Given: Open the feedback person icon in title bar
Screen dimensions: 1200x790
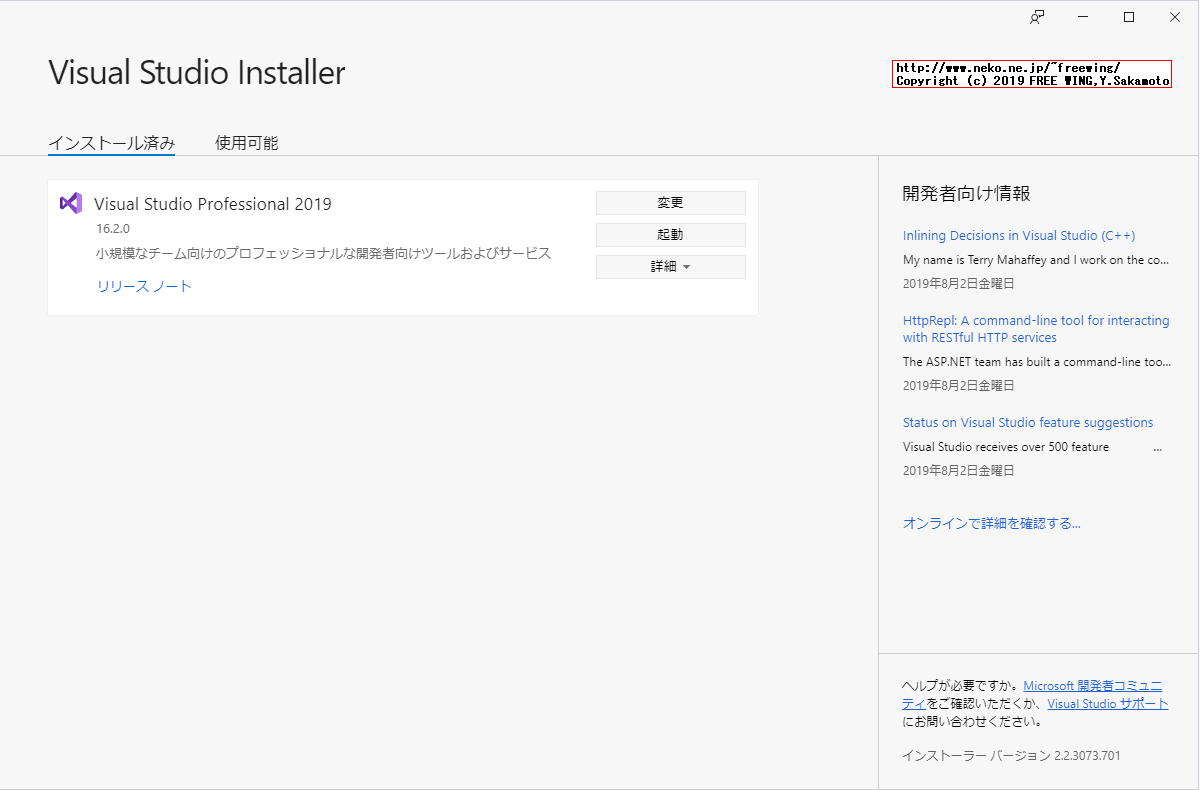Looking at the screenshot, I should click(1037, 16).
